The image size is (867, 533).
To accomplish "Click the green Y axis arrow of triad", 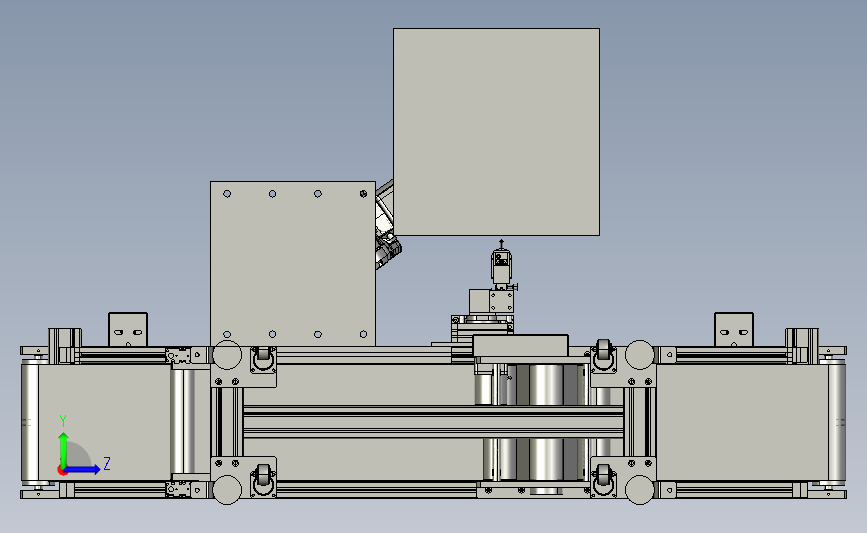I will click(63, 450).
